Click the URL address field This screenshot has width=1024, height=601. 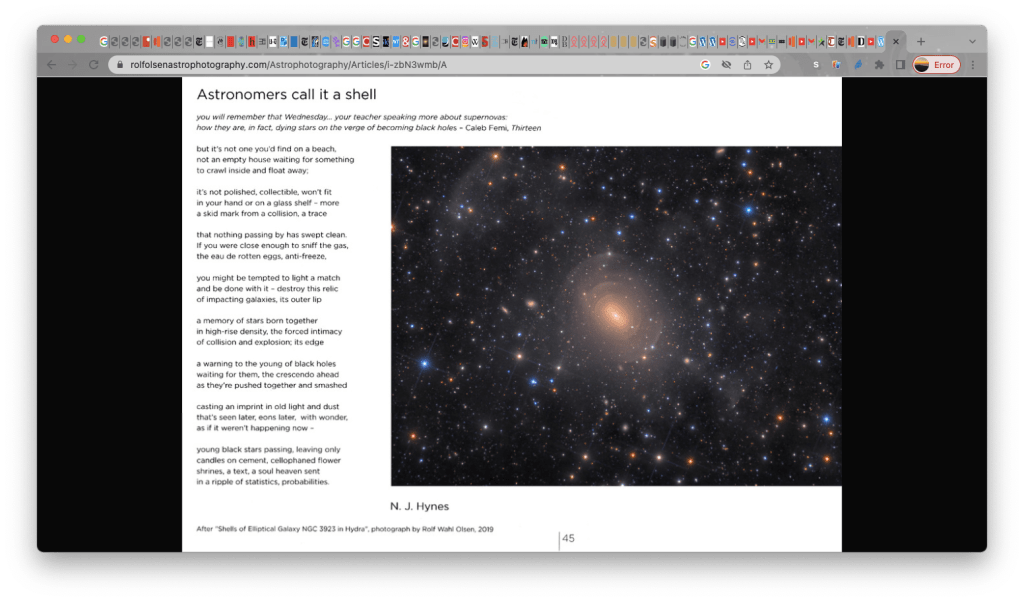click(x=400, y=65)
